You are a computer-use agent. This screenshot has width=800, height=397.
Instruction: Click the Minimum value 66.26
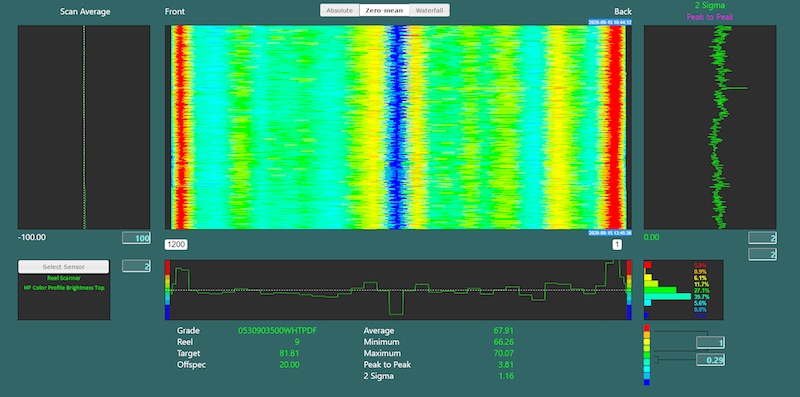pos(504,342)
